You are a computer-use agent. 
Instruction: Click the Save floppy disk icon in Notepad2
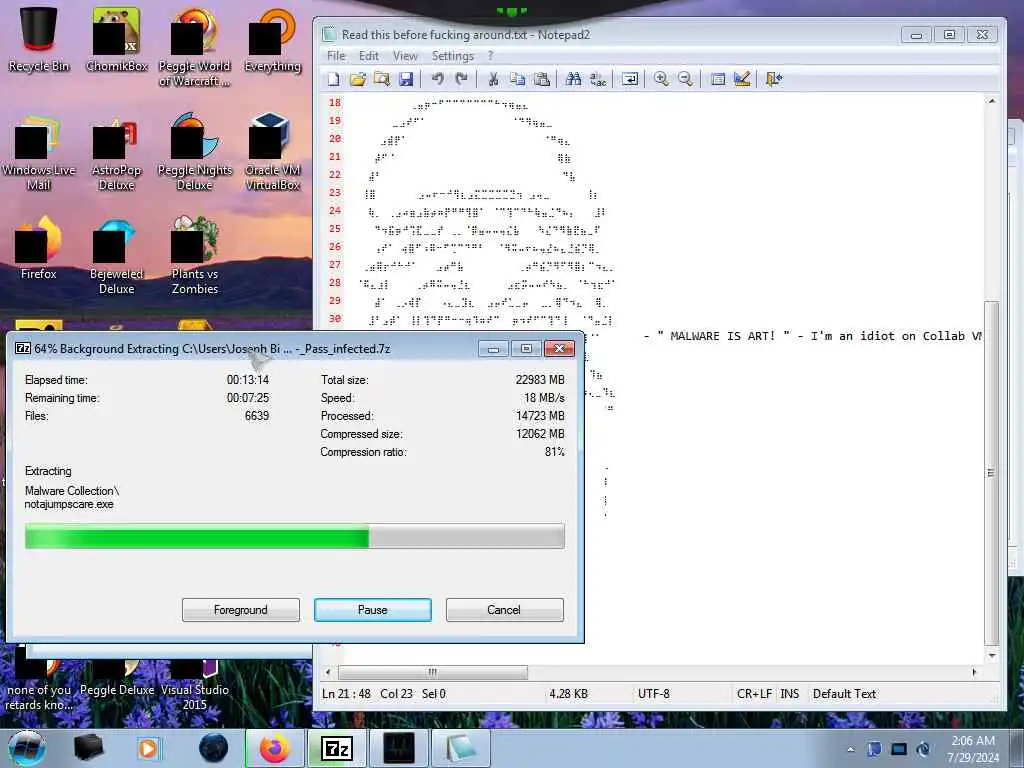pyautogui.click(x=406, y=79)
